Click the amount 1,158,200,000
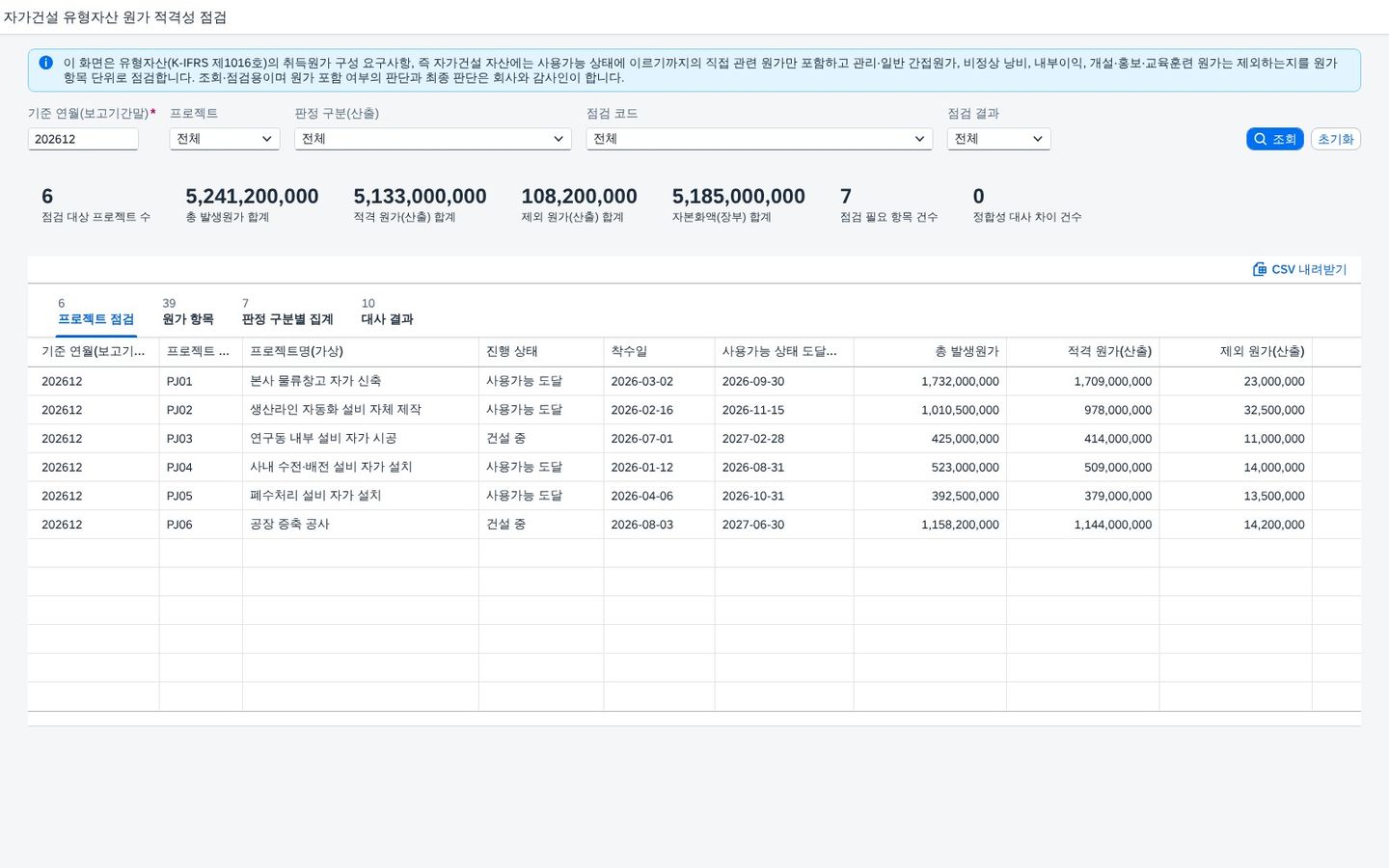 960,525
